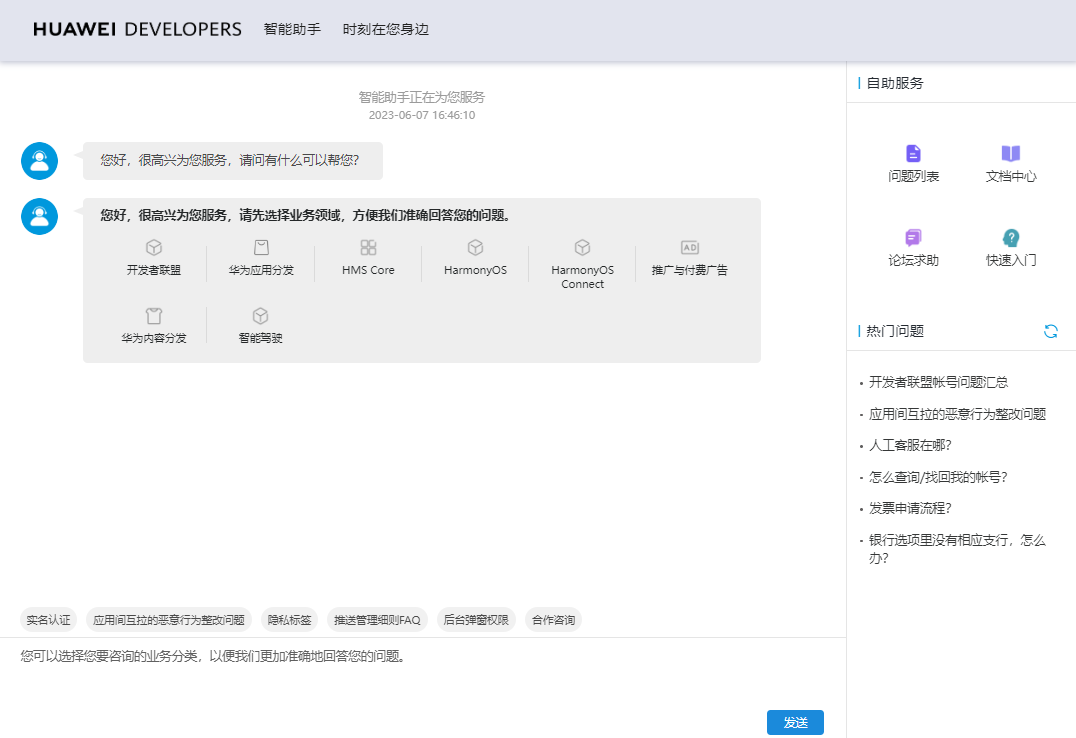This screenshot has width=1076, height=738.
Task: Click the timestamp 2023-06-07 16:46:10
Action: tap(422, 115)
